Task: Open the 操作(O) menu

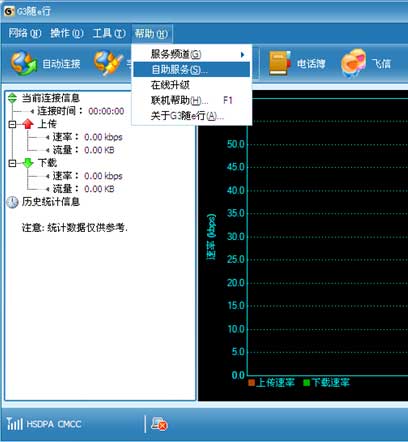Action: [x=67, y=33]
